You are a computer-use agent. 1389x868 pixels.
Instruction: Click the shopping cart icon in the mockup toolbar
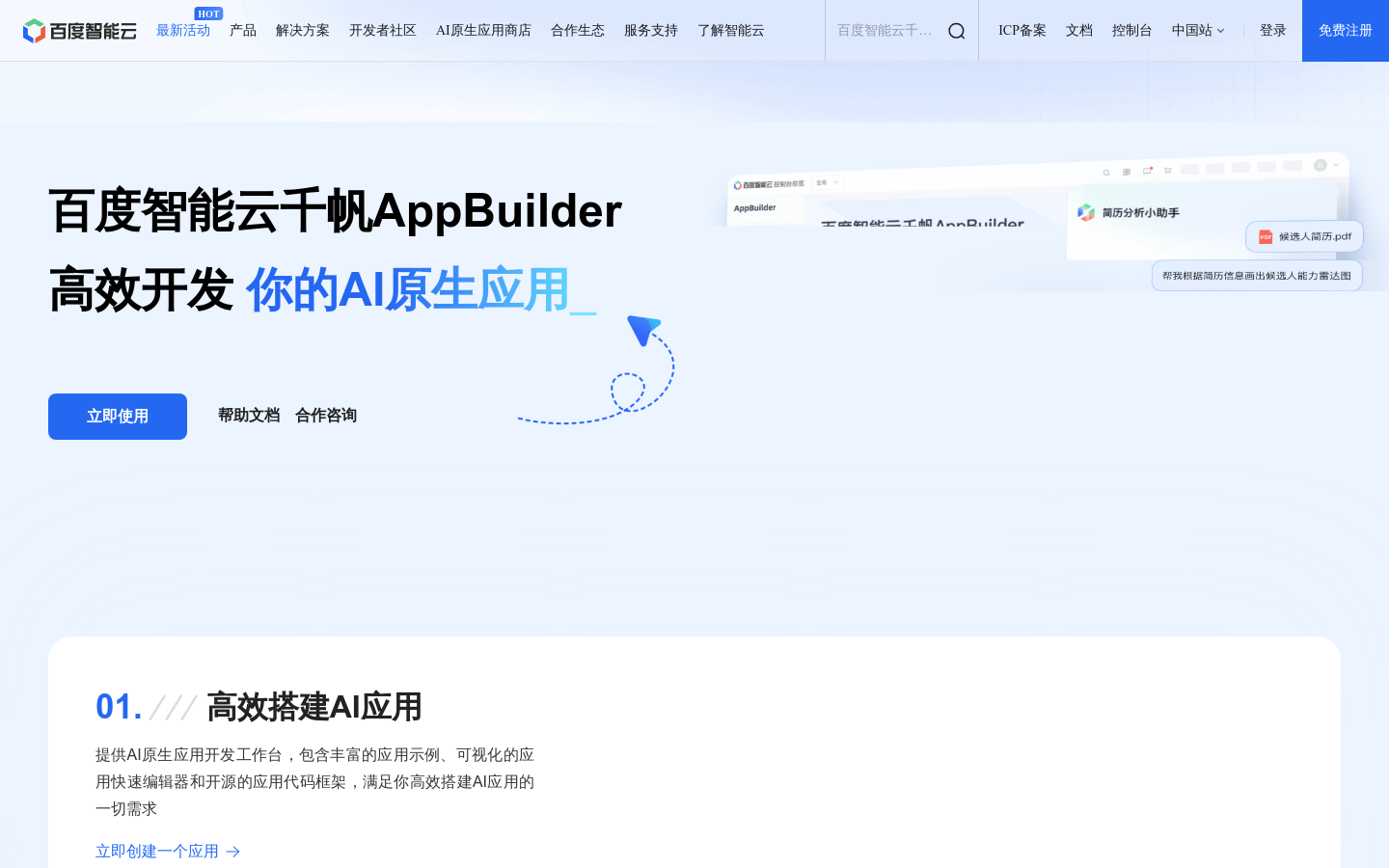[x=1167, y=170]
